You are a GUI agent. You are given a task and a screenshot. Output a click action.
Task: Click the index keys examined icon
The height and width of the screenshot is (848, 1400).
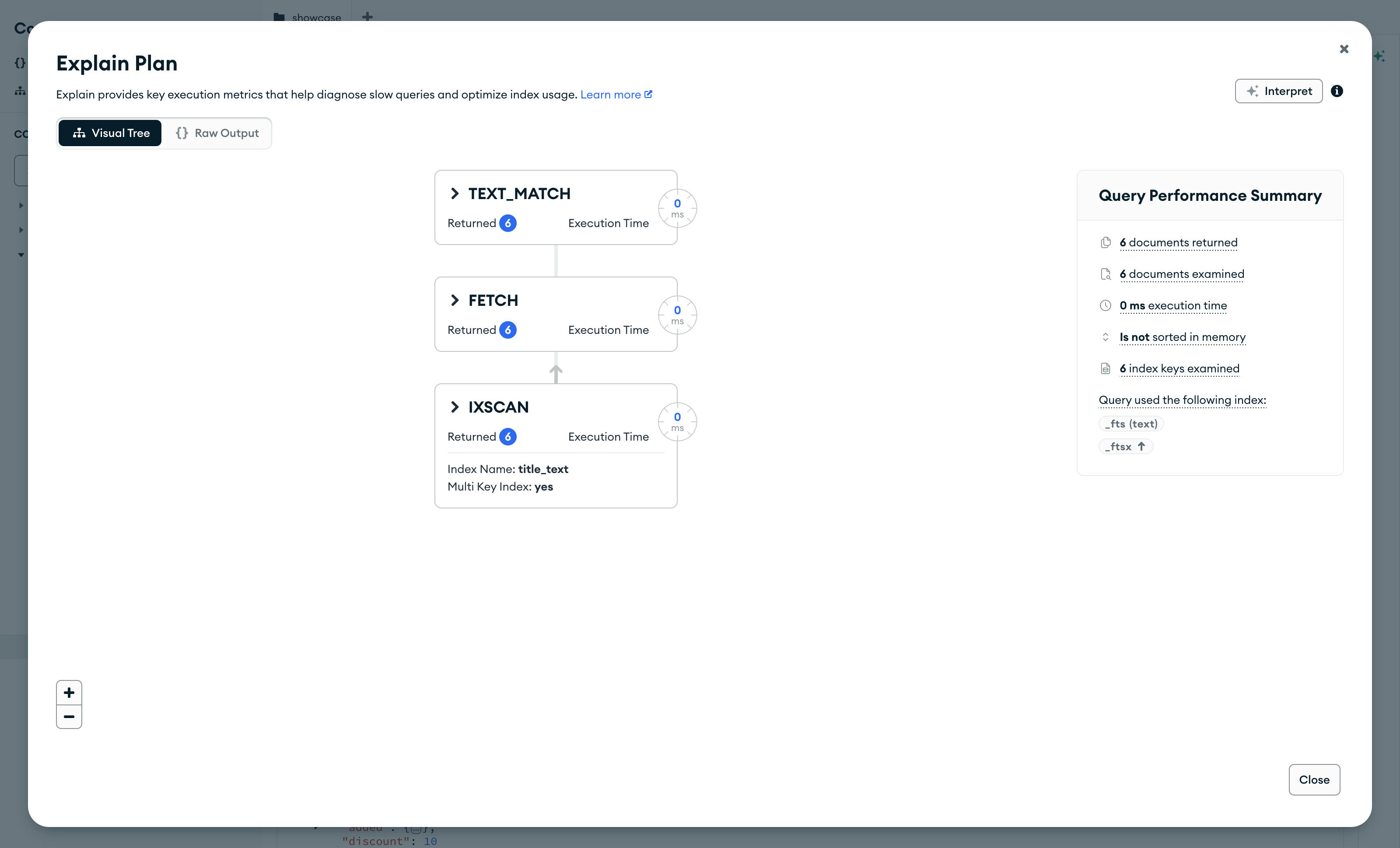[1105, 369]
